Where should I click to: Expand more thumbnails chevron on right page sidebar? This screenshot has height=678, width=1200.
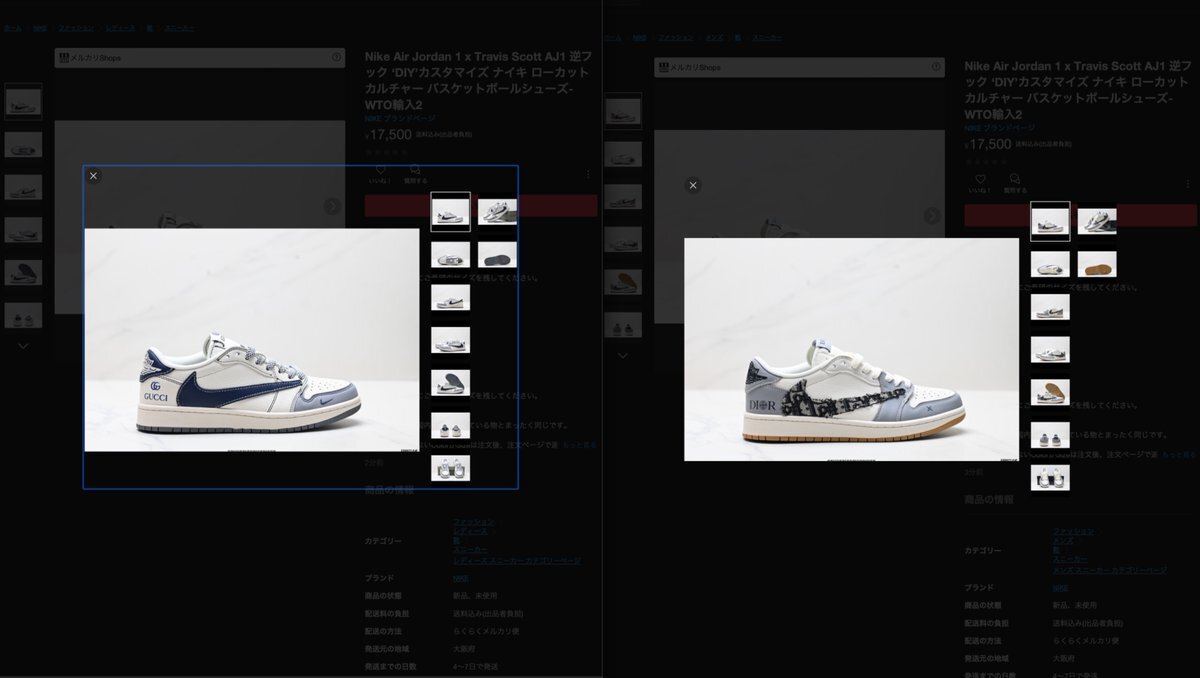pyautogui.click(x=623, y=355)
